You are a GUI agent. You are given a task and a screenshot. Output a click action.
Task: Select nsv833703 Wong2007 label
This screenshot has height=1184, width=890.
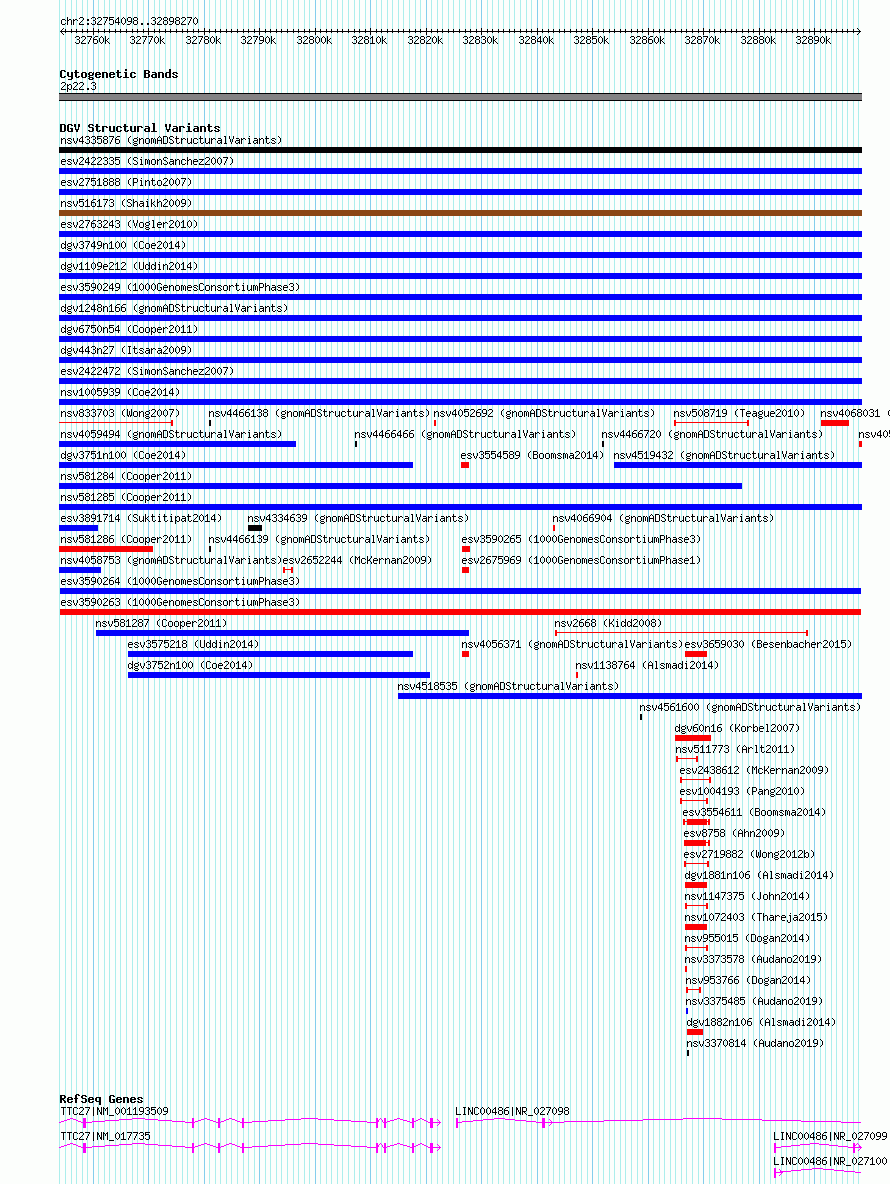[120, 414]
